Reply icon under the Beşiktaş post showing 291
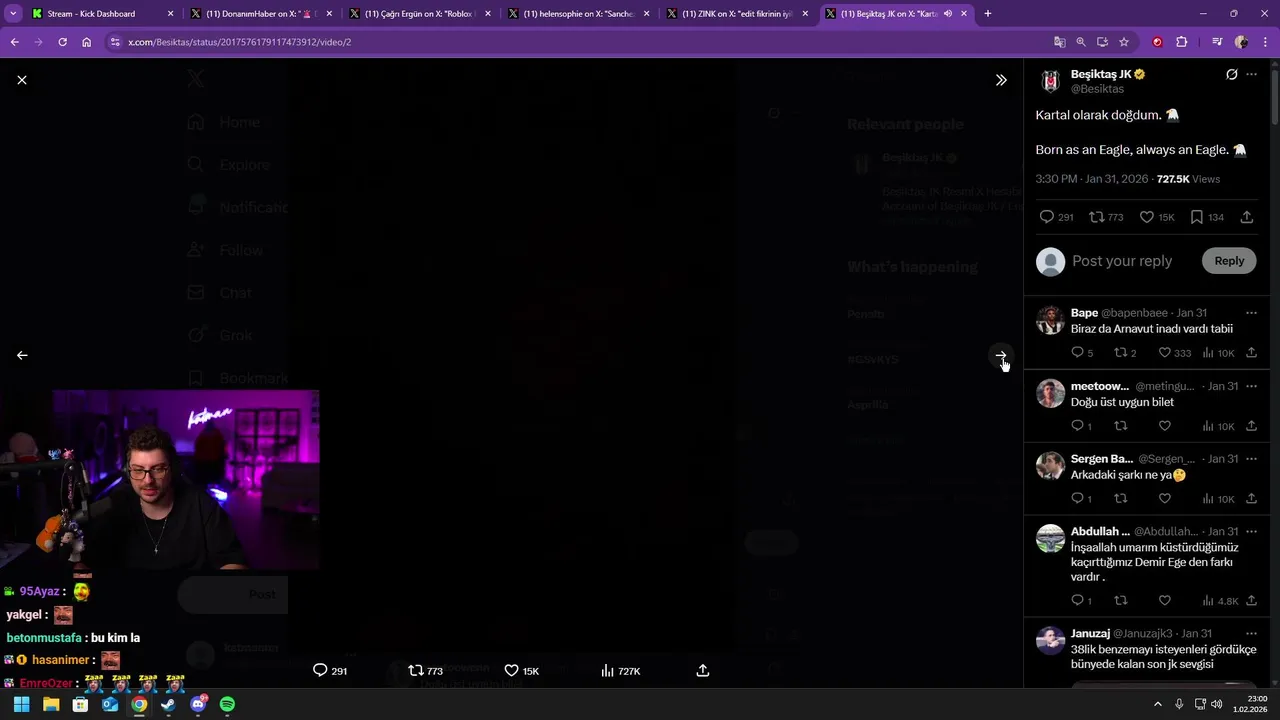 point(1056,217)
